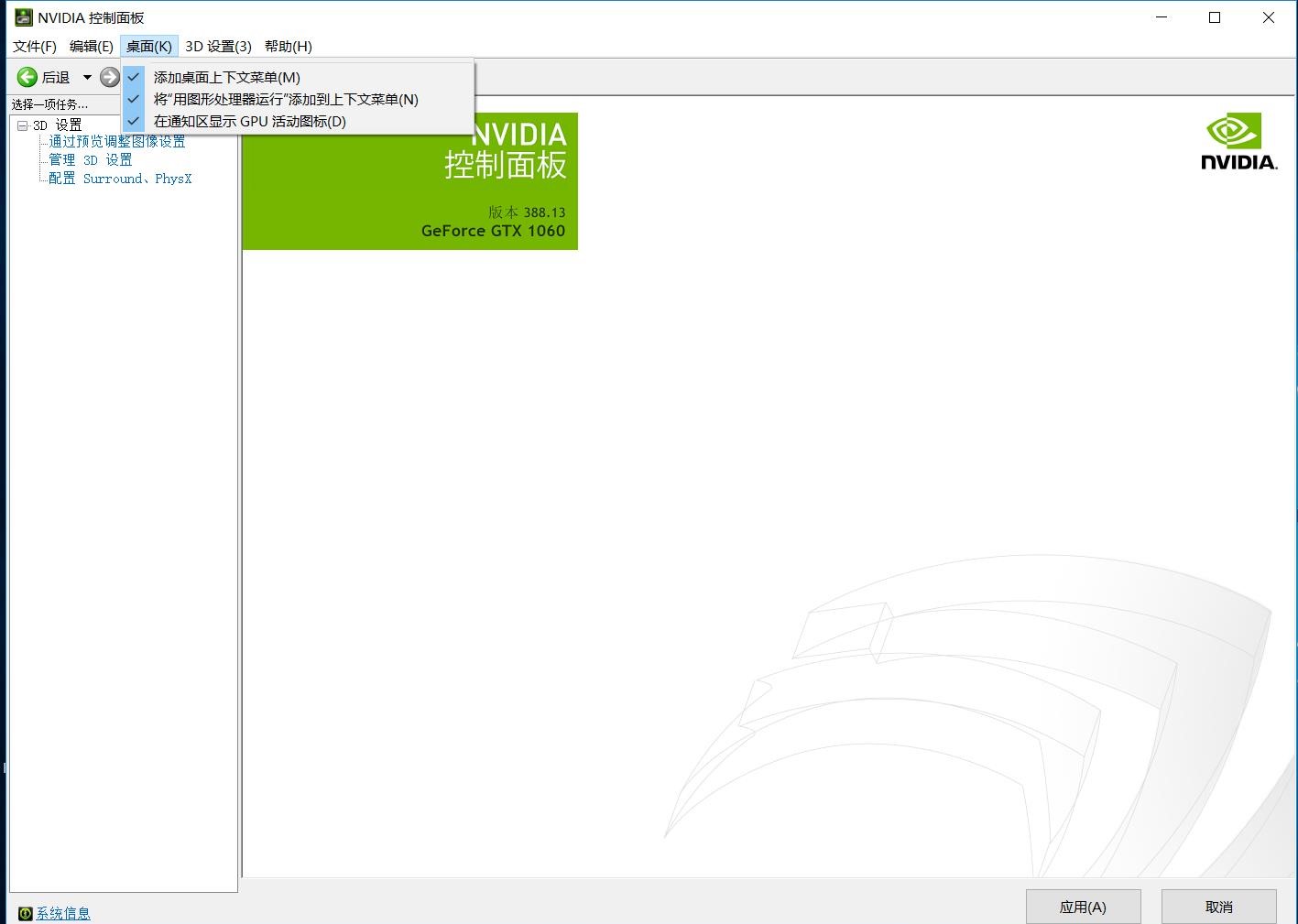Open 管理 3D 设置
This screenshot has width=1298, height=924.
point(91,159)
